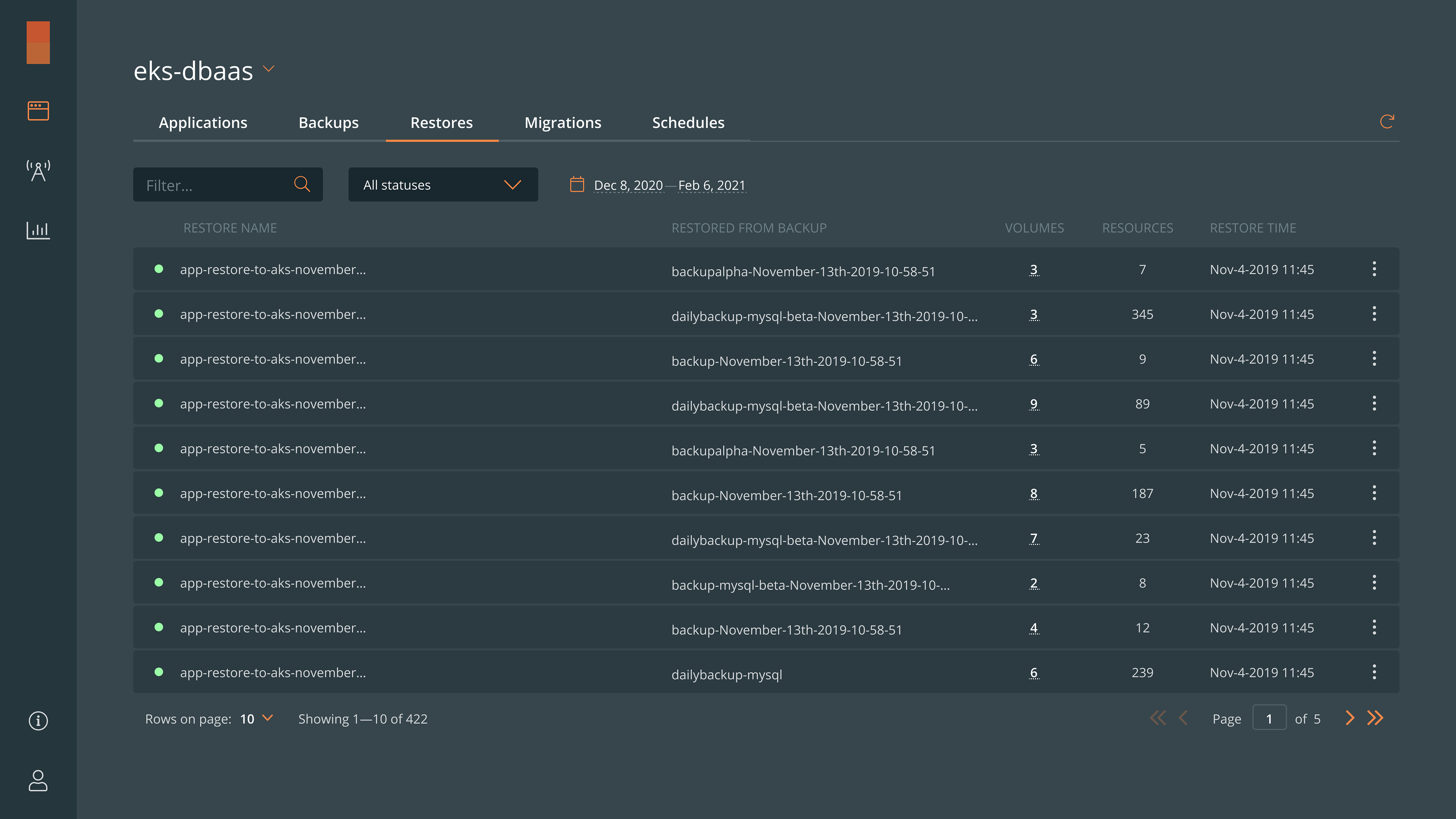
Task: Click the RESTORE TIME column header
Action: point(1252,228)
